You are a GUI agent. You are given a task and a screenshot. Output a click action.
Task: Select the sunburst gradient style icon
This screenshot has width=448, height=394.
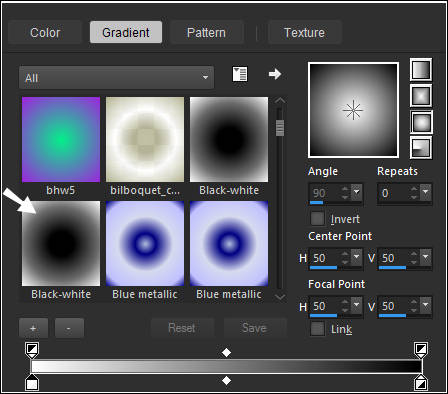(421, 122)
